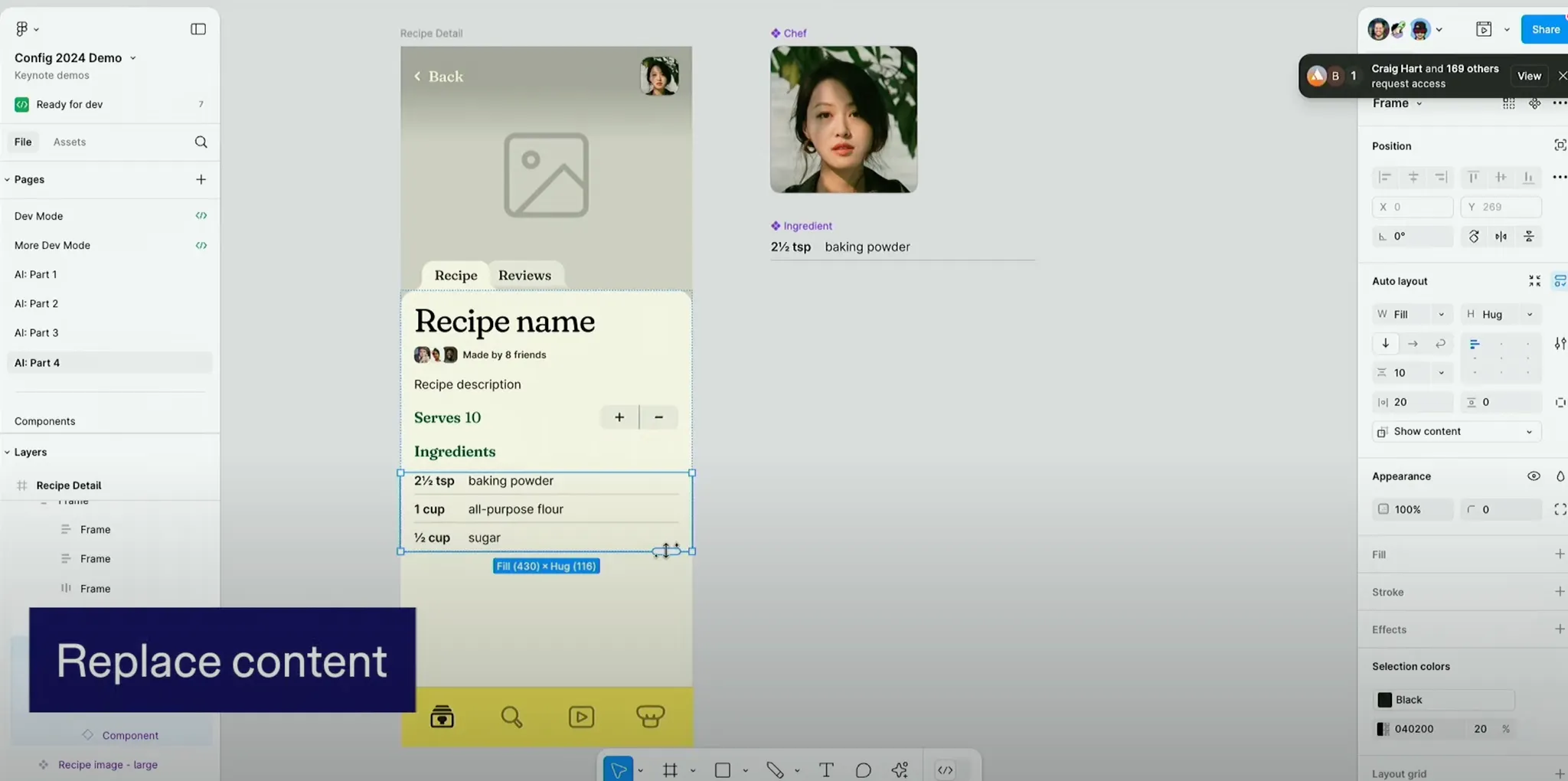Image resolution: width=1568 pixels, height=781 pixels.
Task: Set auto layout direction to vertical
Action: pos(1385,344)
